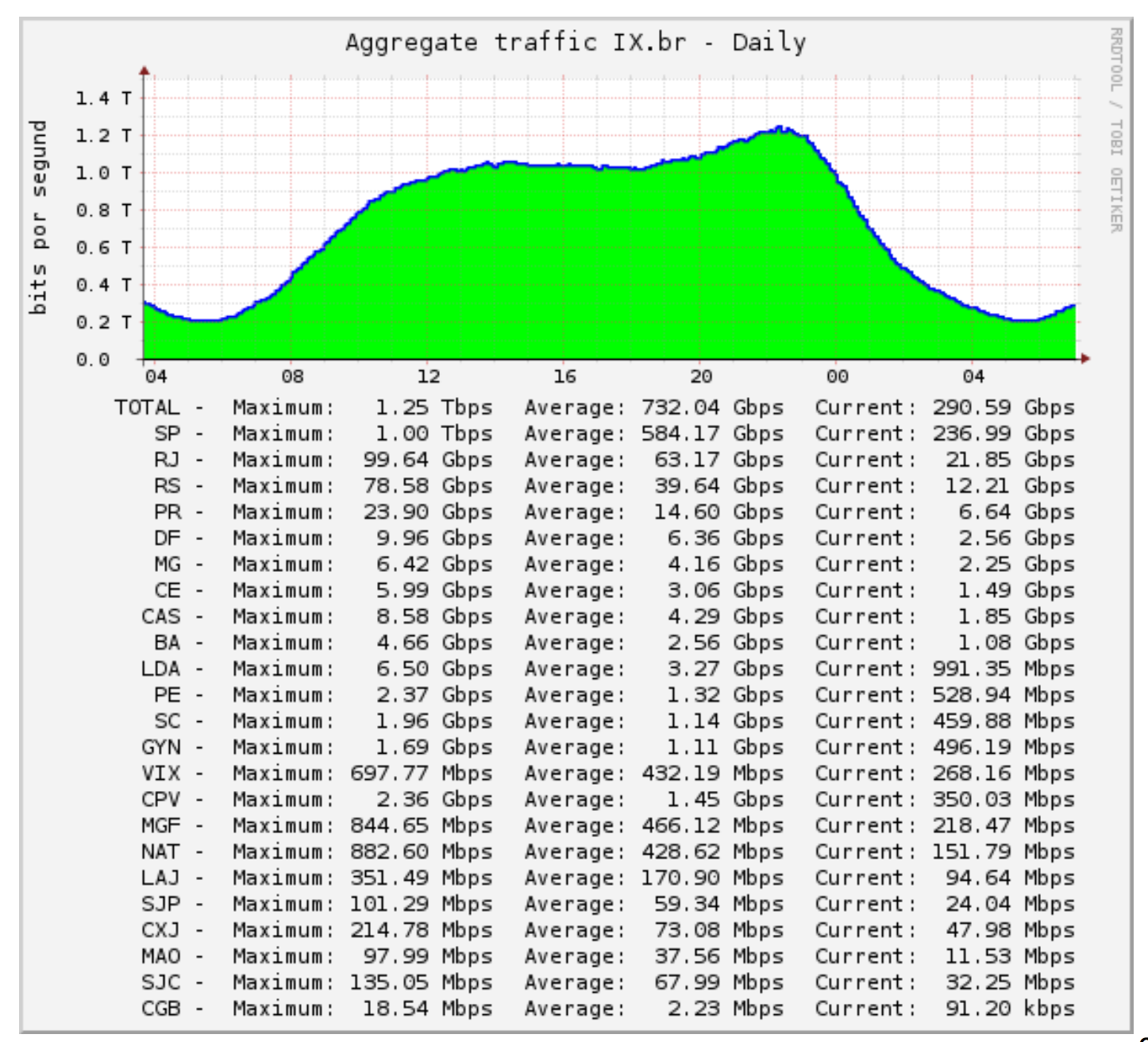The width and height of the screenshot is (1148, 1042).
Task: Select TOTAL average value 732.04 Gbps
Action: pyautogui.click(x=712, y=407)
